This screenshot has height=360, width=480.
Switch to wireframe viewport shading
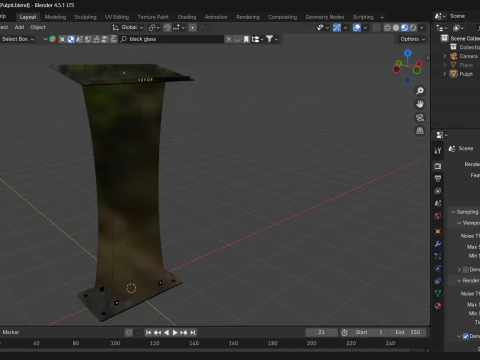pos(387,28)
